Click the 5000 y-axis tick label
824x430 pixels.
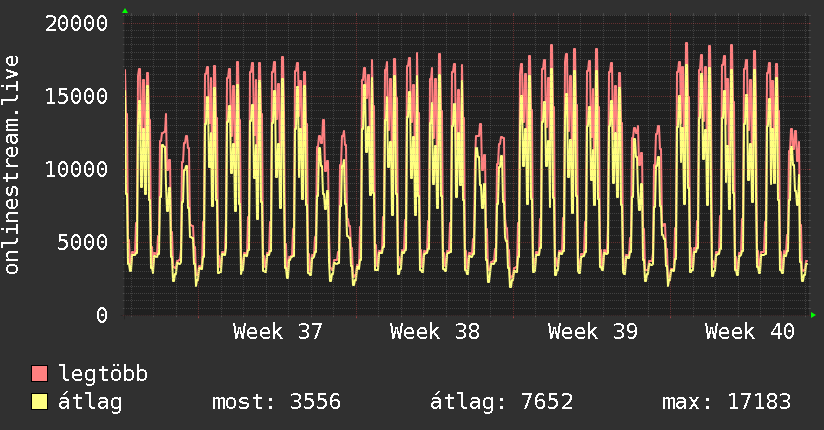(x=83, y=242)
